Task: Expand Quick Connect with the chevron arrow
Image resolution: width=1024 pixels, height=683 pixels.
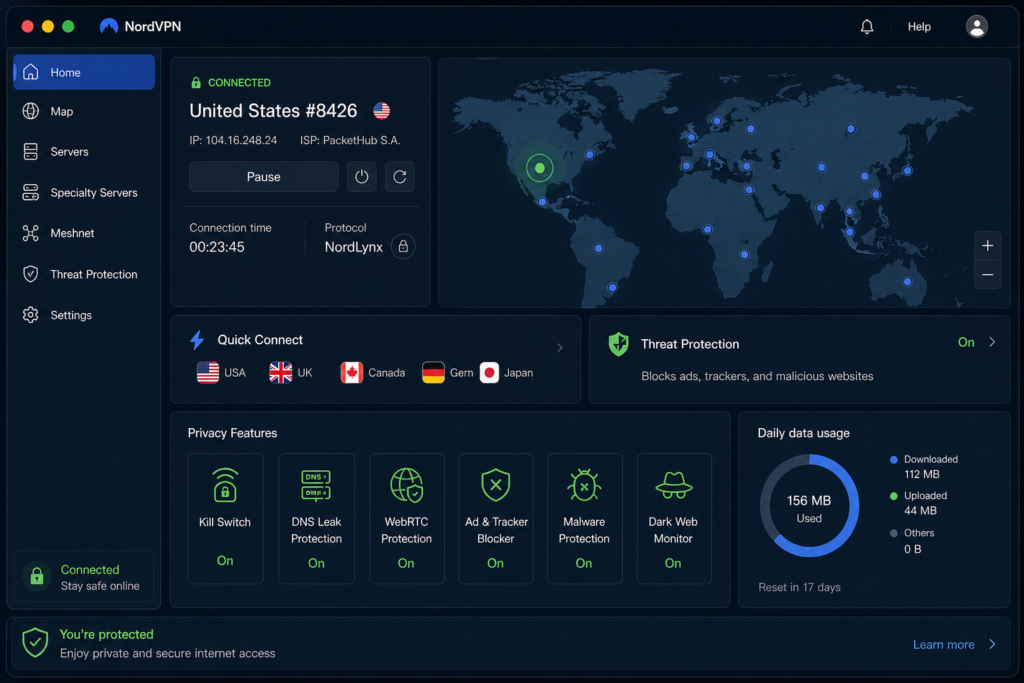Action: (x=560, y=348)
